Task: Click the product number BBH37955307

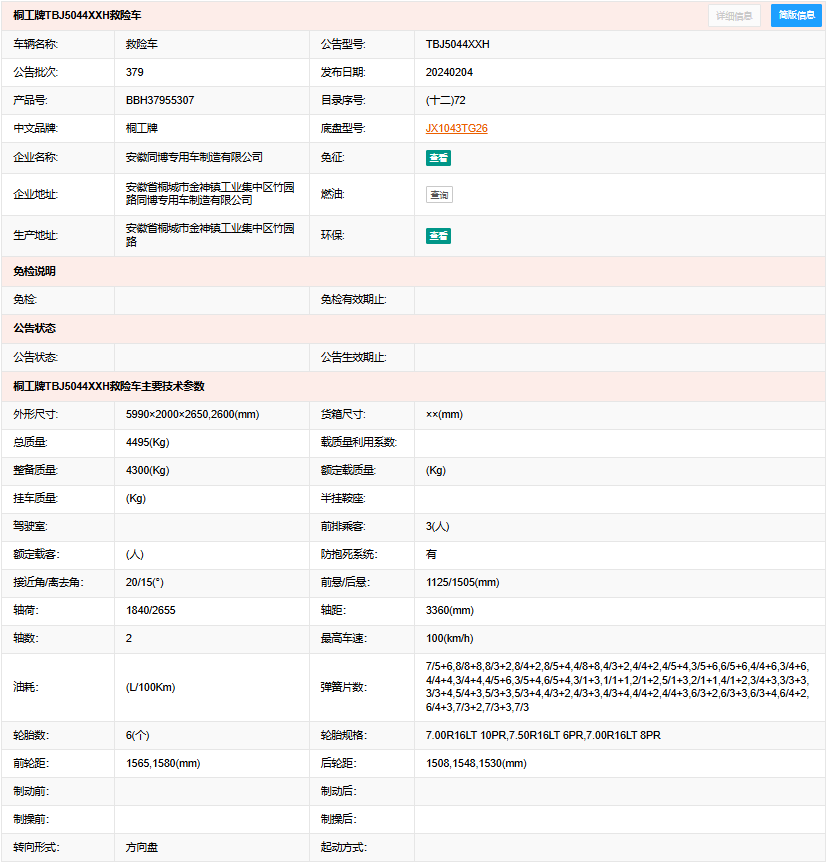Action: pos(160,101)
